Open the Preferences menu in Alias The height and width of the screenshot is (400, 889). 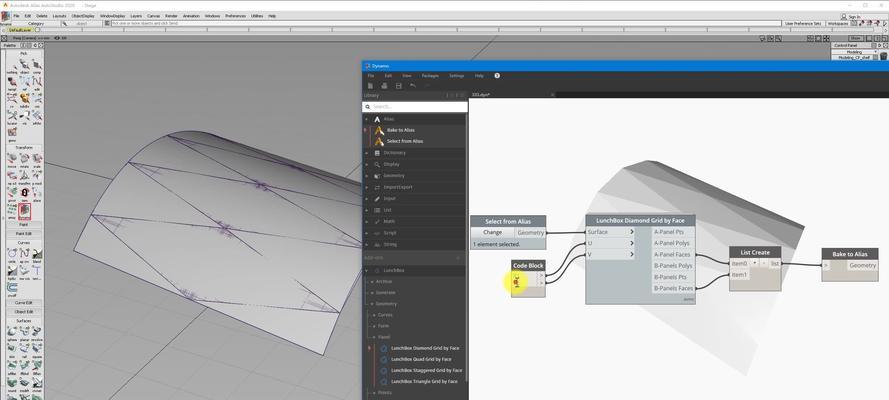(235, 16)
